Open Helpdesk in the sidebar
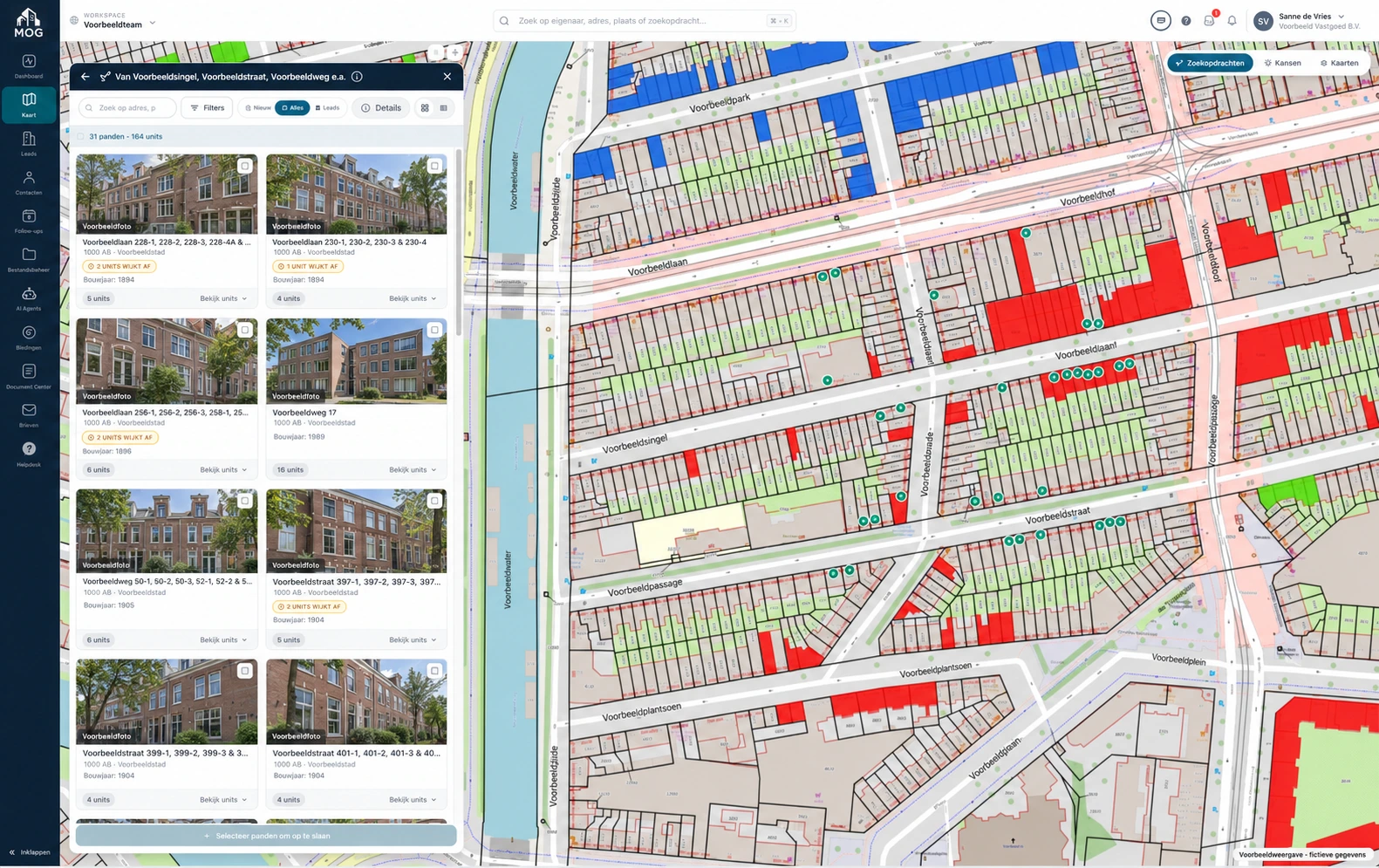Image resolution: width=1379 pixels, height=868 pixels. point(29,455)
